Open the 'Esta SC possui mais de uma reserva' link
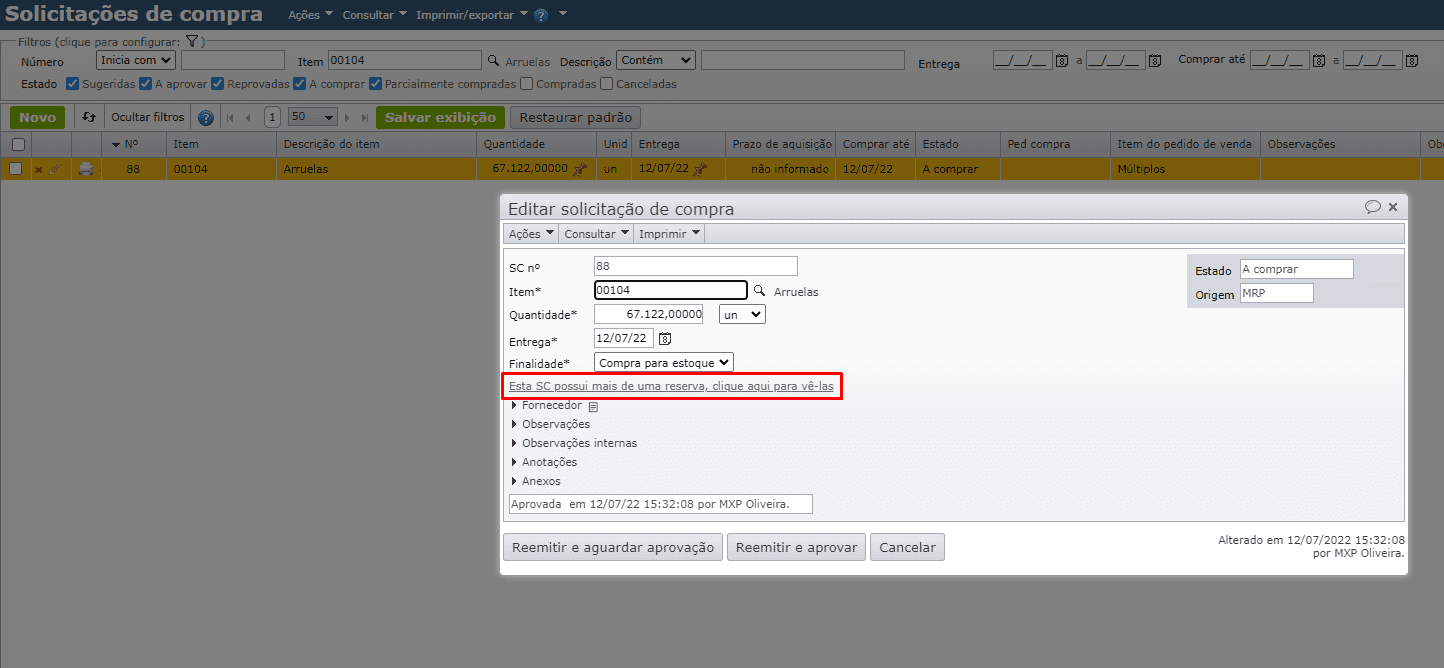The width and height of the screenshot is (1444, 668). (x=671, y=386)
